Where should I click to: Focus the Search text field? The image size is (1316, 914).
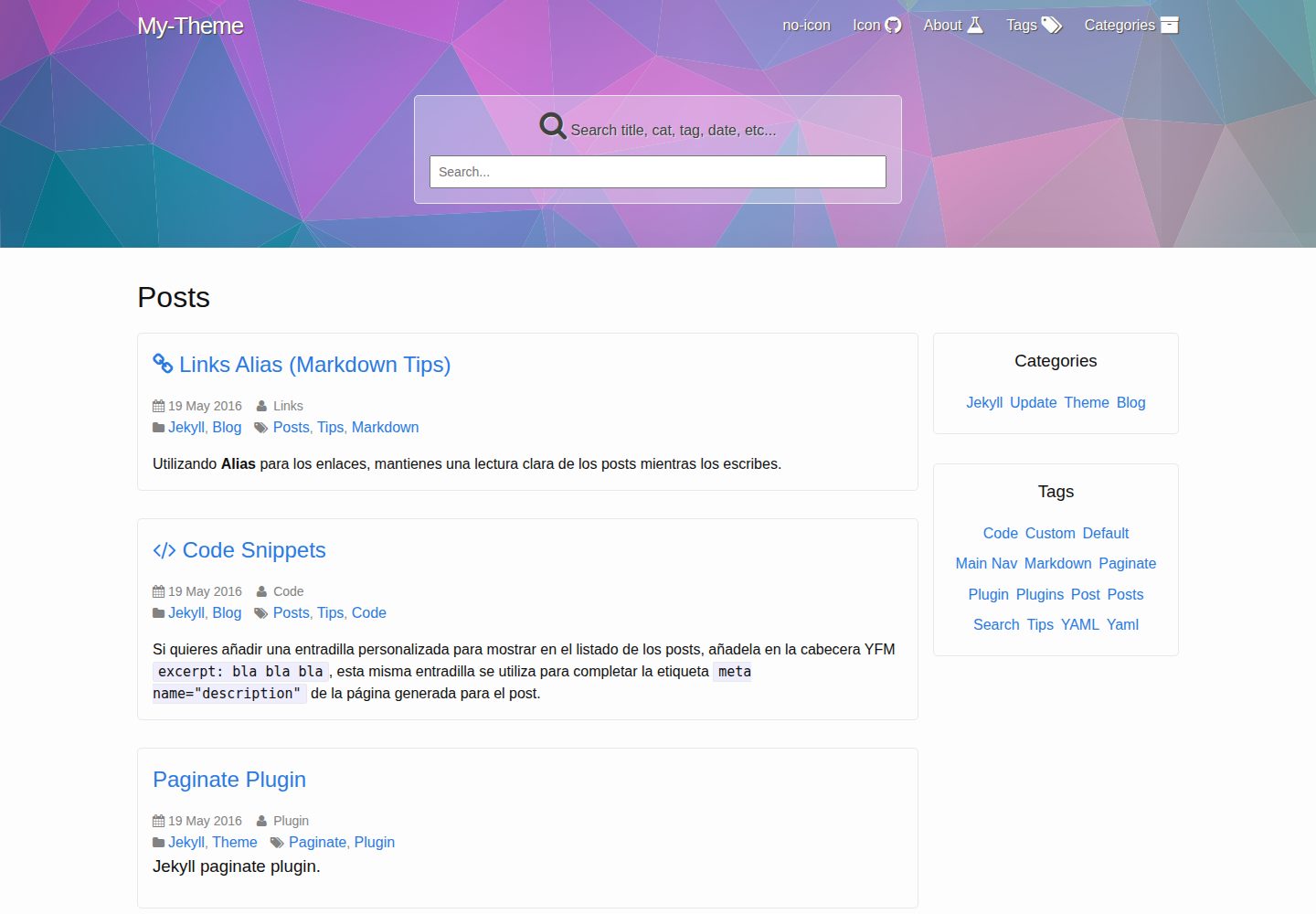tap(658, 172)
